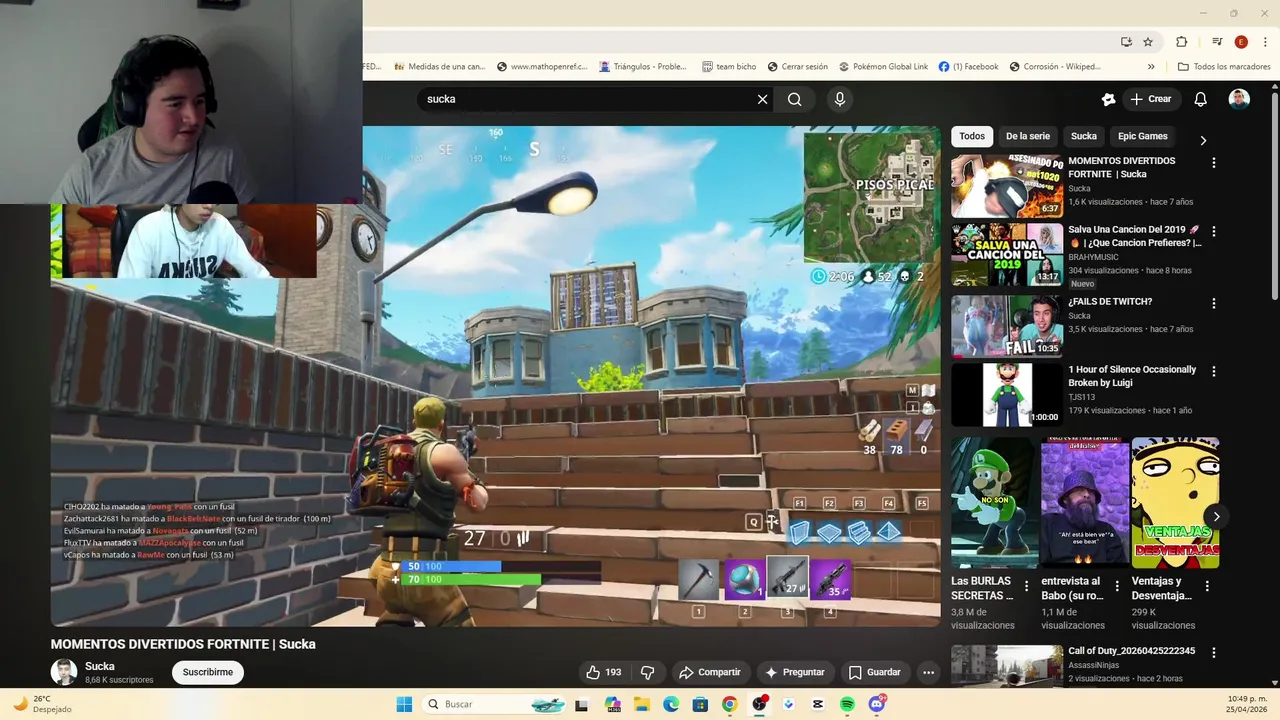Open options for 1 Hour of Silence video
Screen dimensions: 1280x720
click(x=1214, y=371)
